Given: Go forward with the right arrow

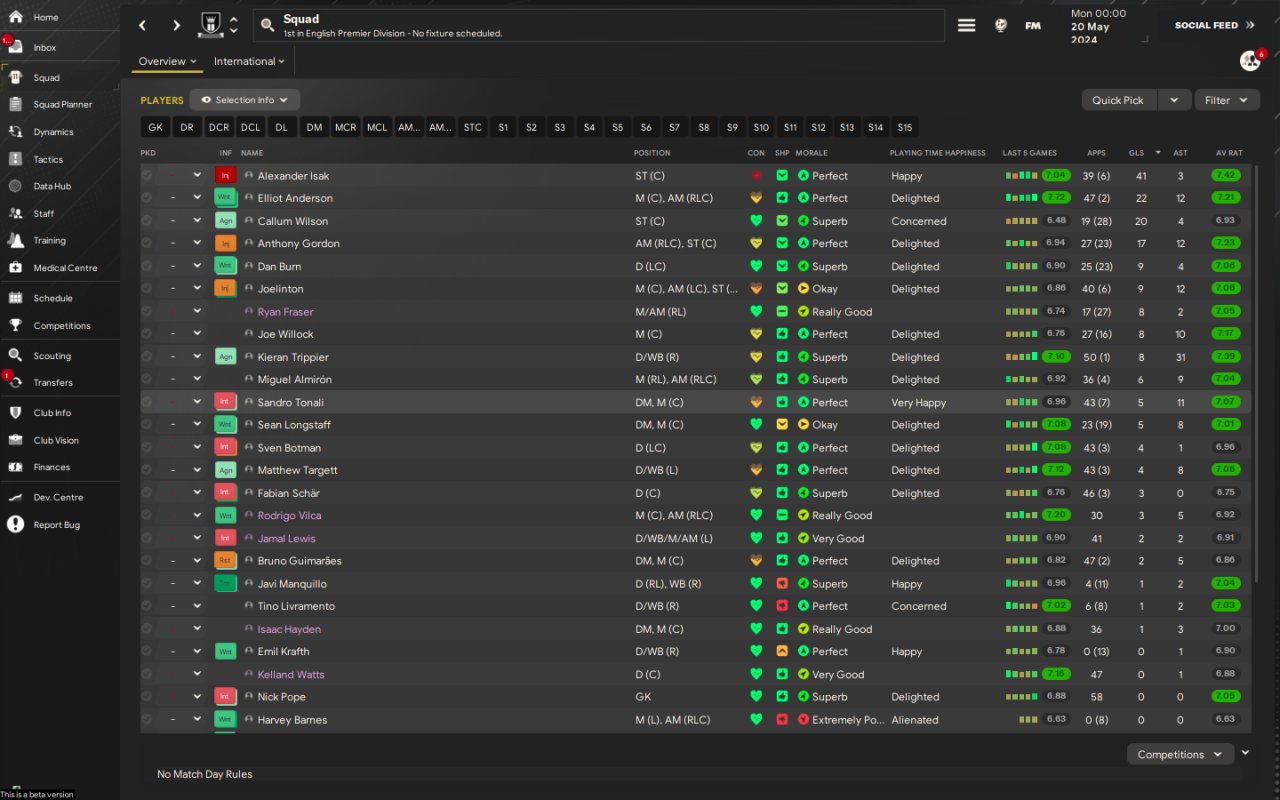Looking at the screenshot, I should pos(177,25).
